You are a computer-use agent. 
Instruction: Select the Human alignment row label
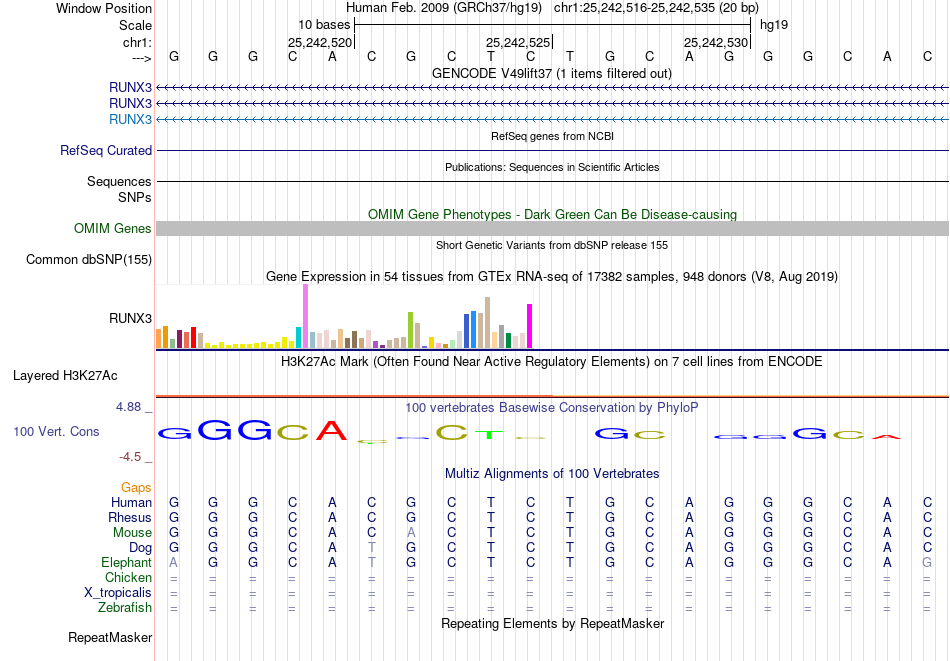(x=131, y=503)
